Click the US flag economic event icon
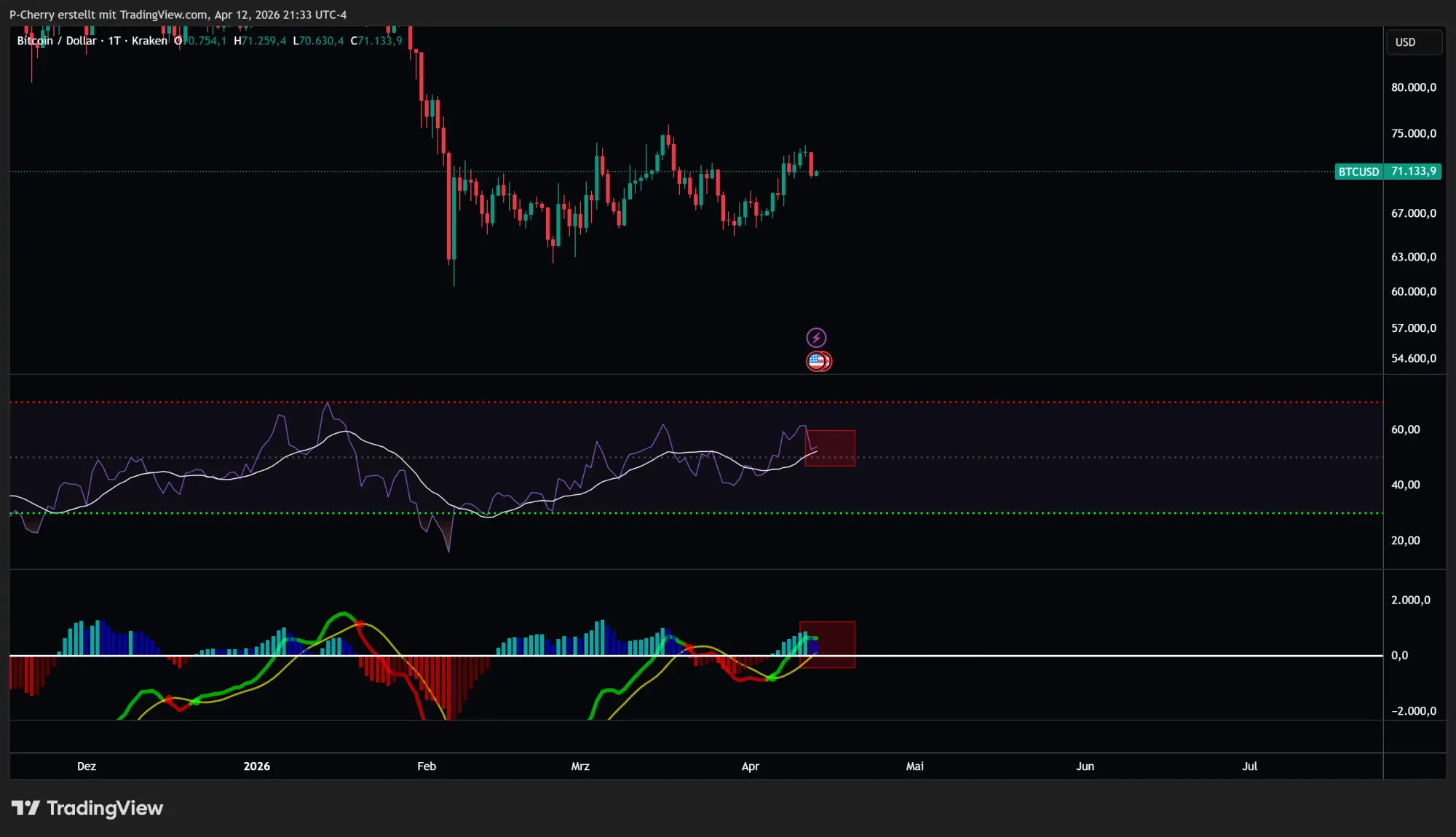The width and height of the screenshot is (1456, 837). [818, 361]
